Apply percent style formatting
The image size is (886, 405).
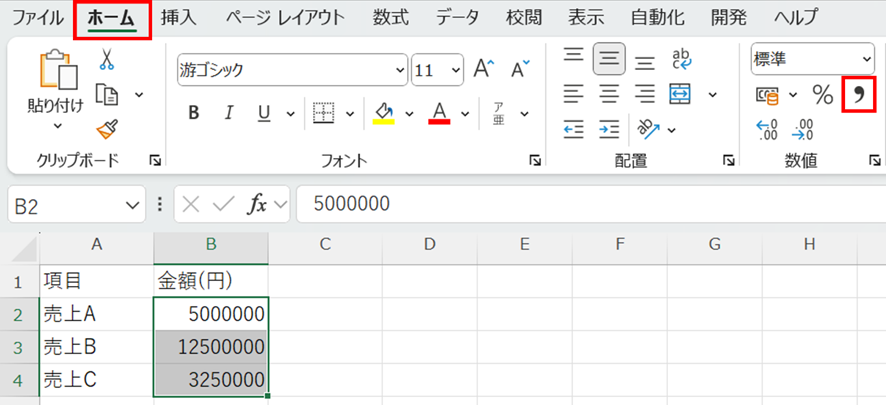(822, 95)
